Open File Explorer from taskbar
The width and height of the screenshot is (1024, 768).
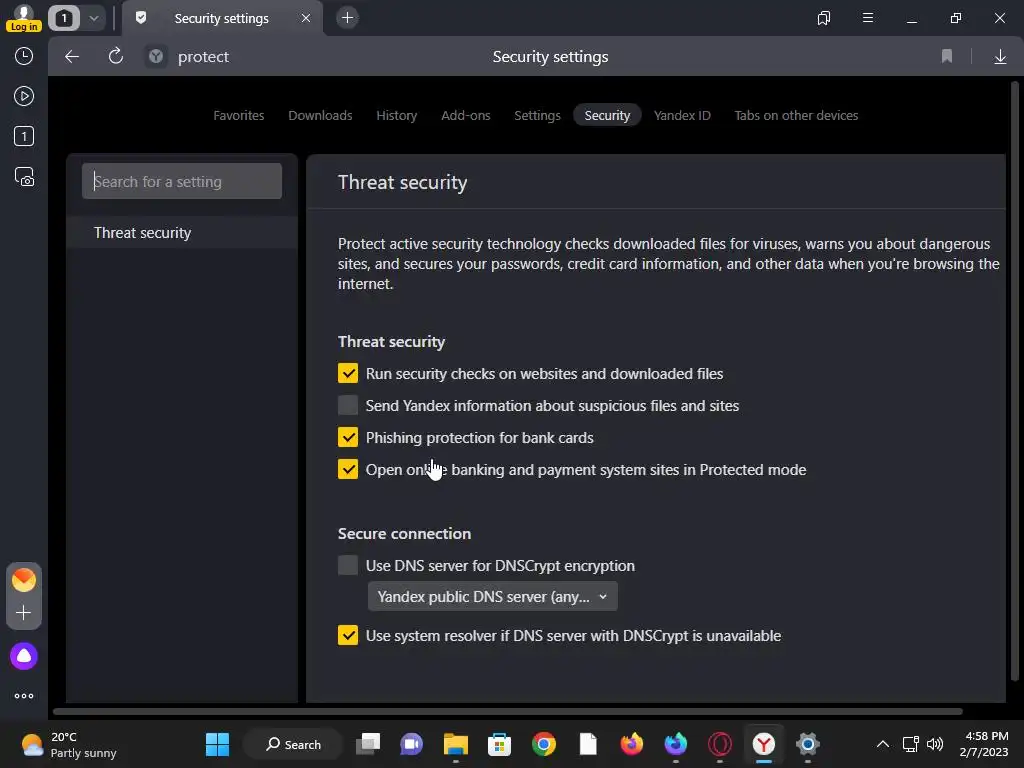tap(456, 744)
